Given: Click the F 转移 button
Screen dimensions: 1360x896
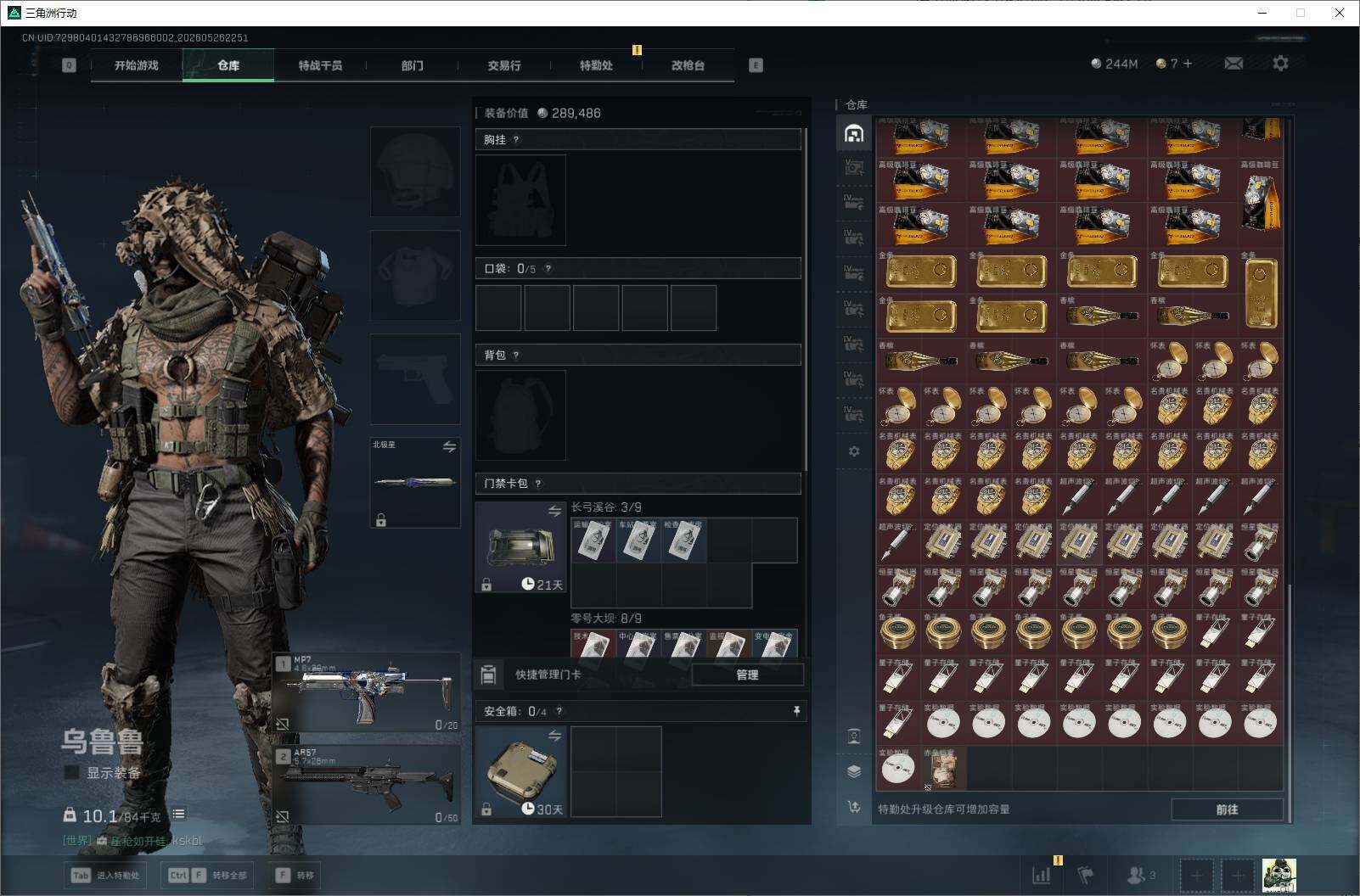Looking at the screenshot, I should [295, 876].
